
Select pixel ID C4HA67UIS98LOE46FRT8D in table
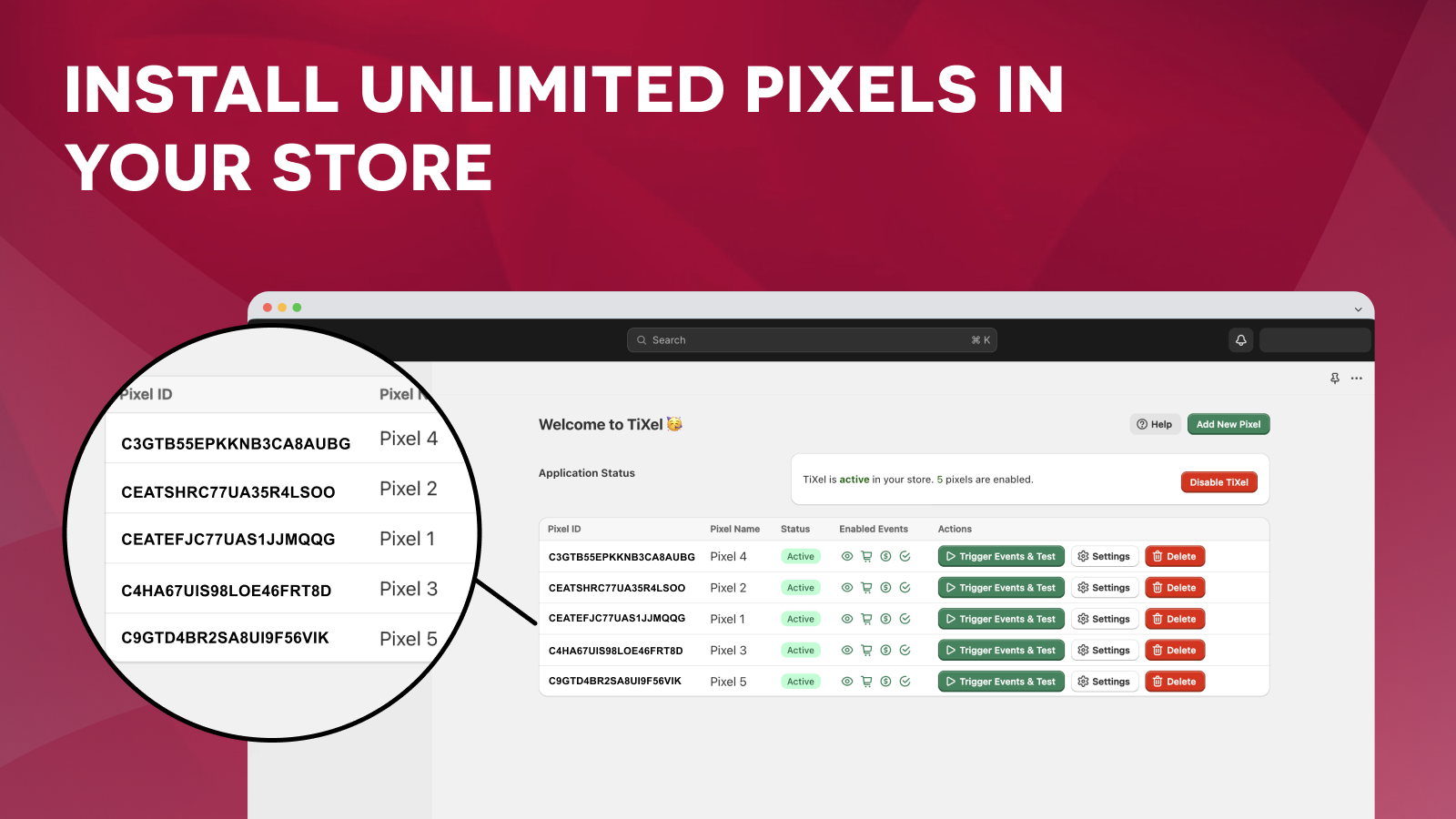point(616,651)
